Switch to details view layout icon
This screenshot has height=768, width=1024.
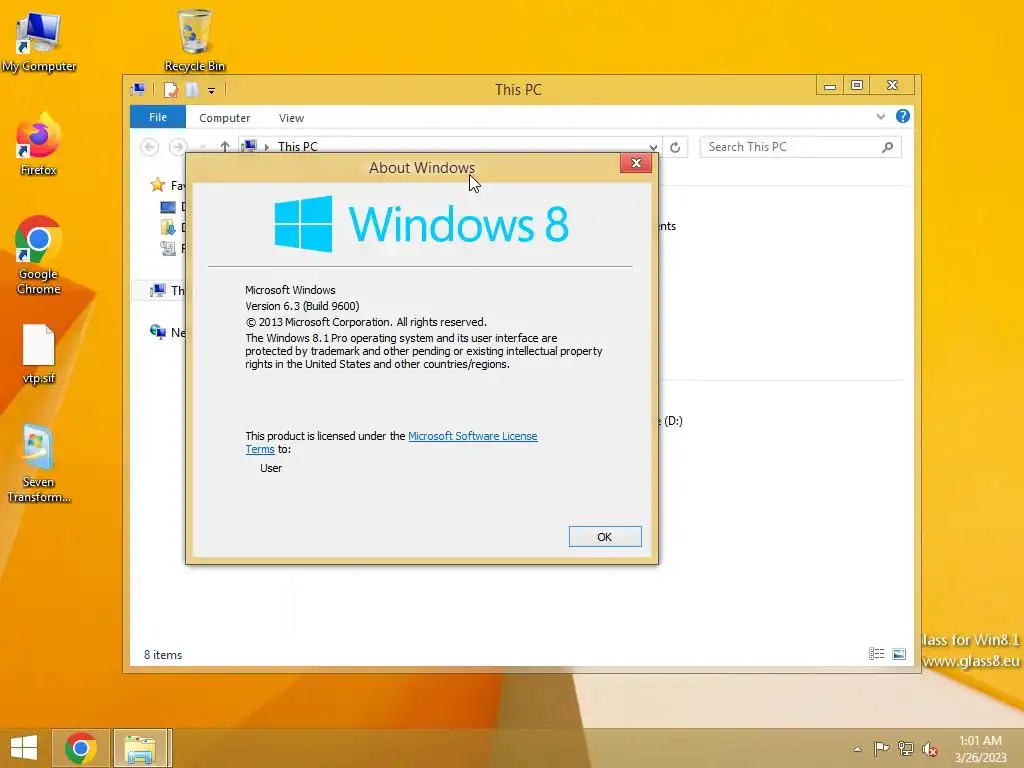(876, 654)
